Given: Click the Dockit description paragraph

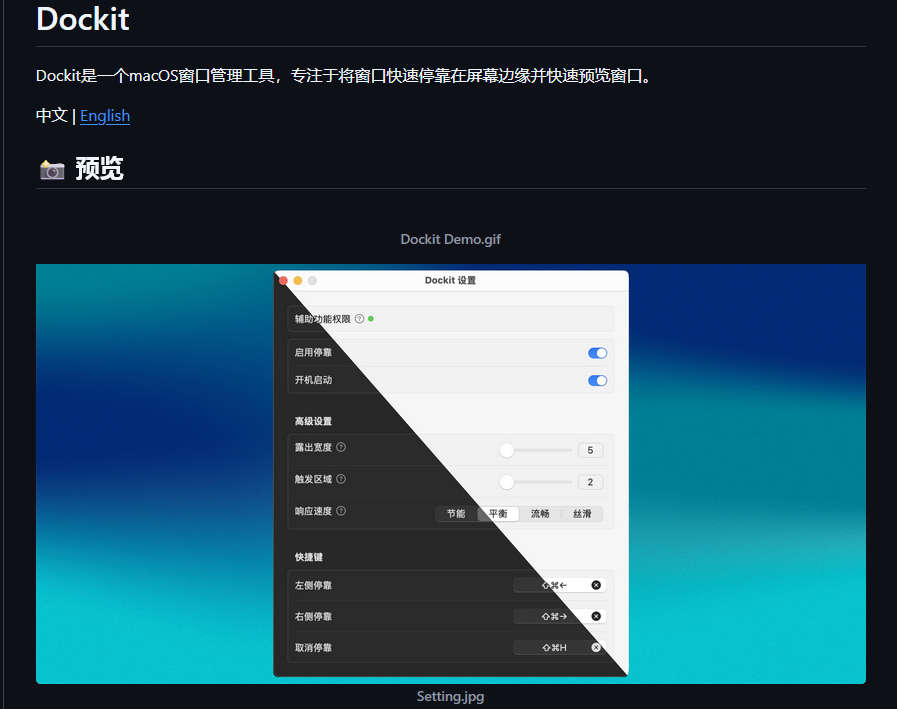Looking at the screenshot, I should [x=343, y=76].
